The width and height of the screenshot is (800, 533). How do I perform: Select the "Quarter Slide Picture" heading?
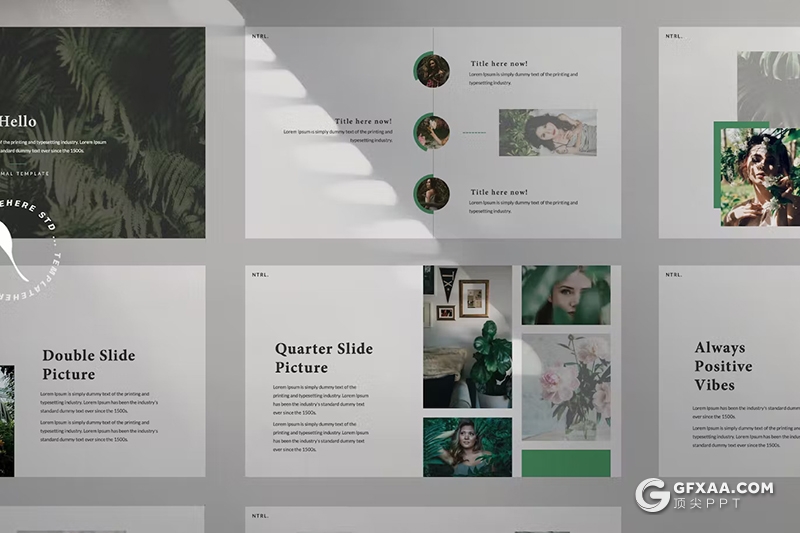[x=323, y=358]
